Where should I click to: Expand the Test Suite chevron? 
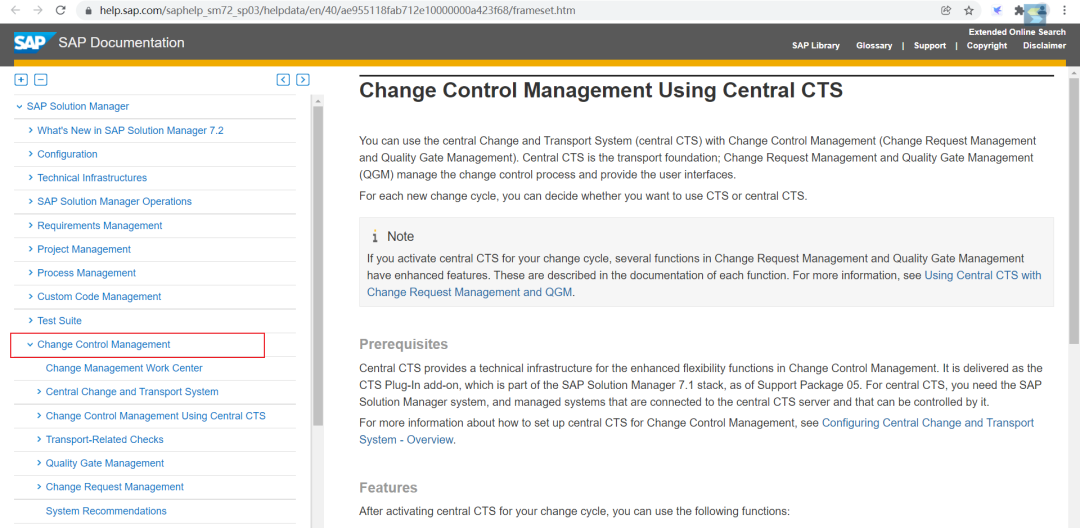(30, 321)
